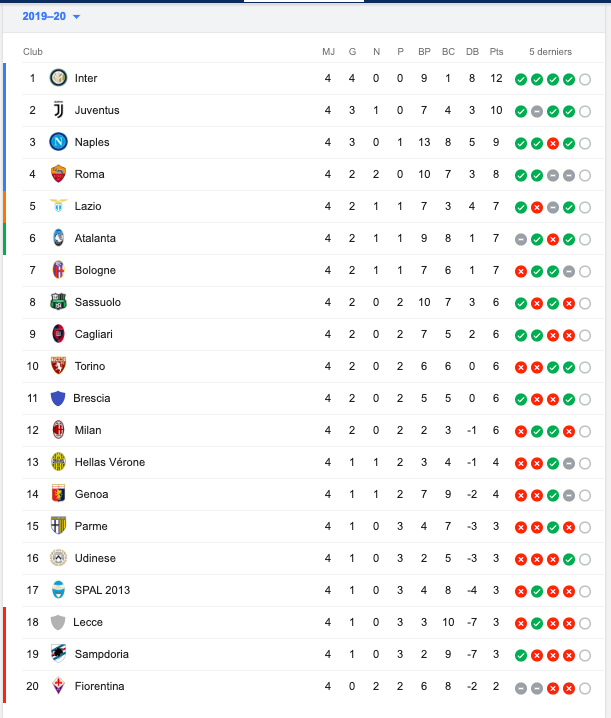Click the Sampdoria logo icon
Image resolution: width=611 pixels, height=718 pixels.
tap(58, 654)
